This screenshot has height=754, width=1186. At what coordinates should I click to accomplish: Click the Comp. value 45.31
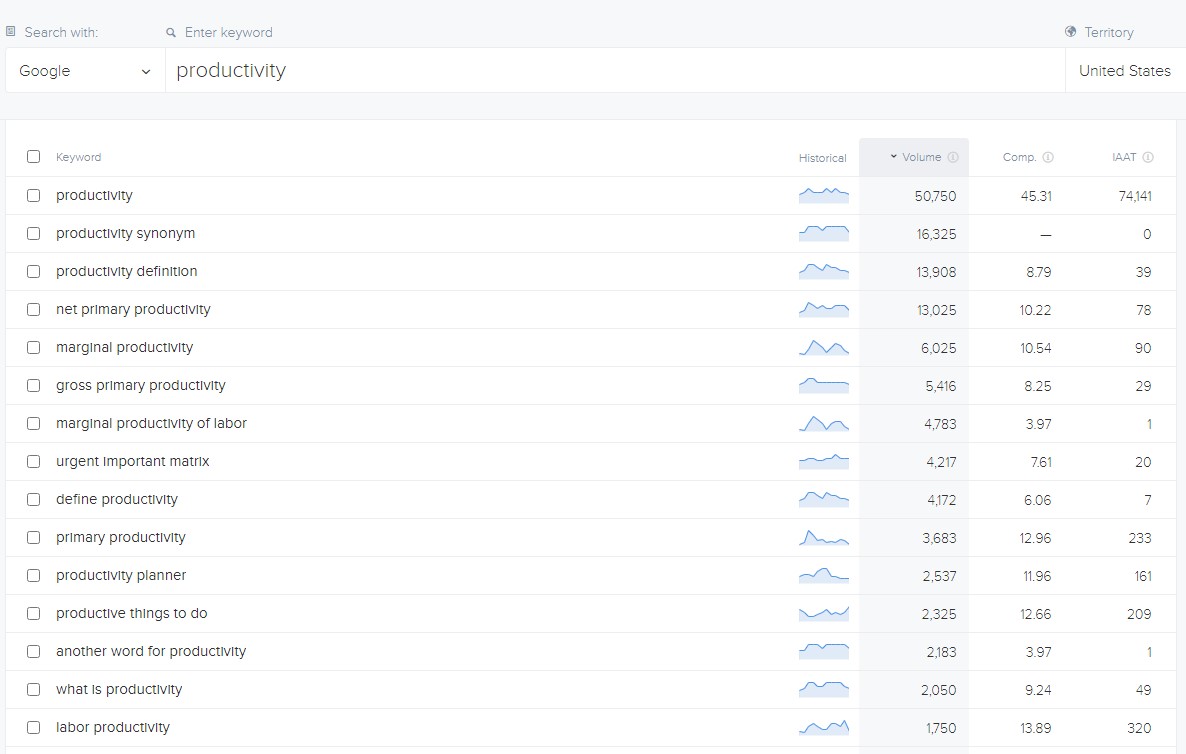[1035, 196]
